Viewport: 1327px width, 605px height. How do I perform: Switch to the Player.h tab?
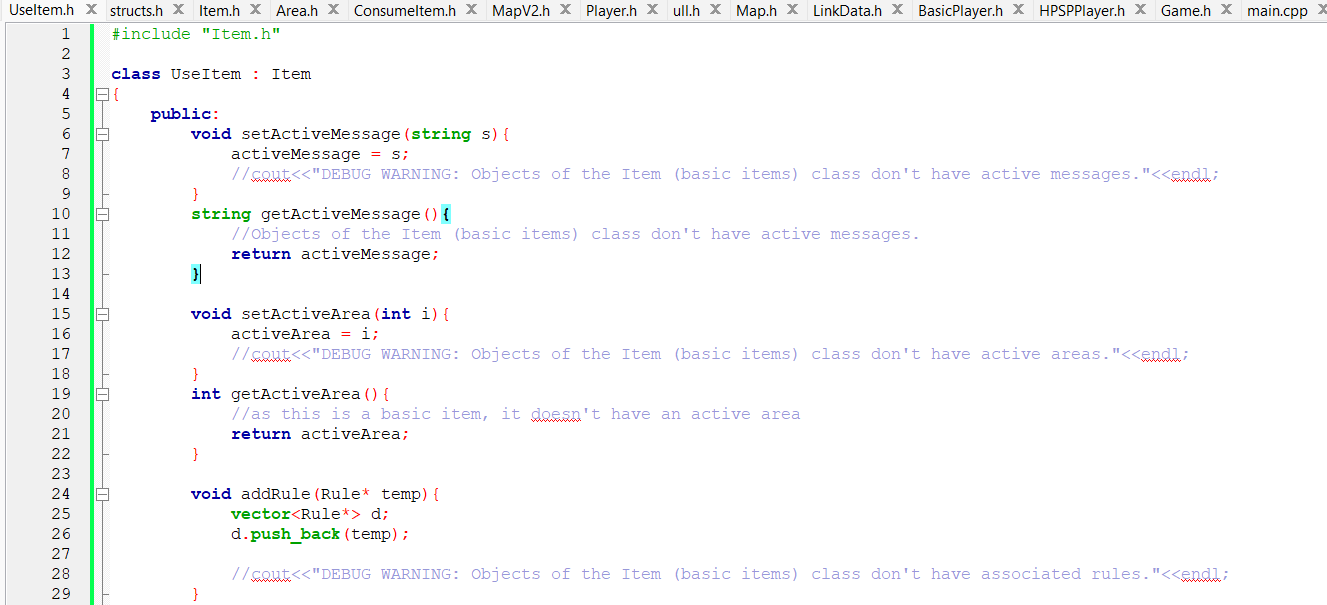click(x=613, y=9)
